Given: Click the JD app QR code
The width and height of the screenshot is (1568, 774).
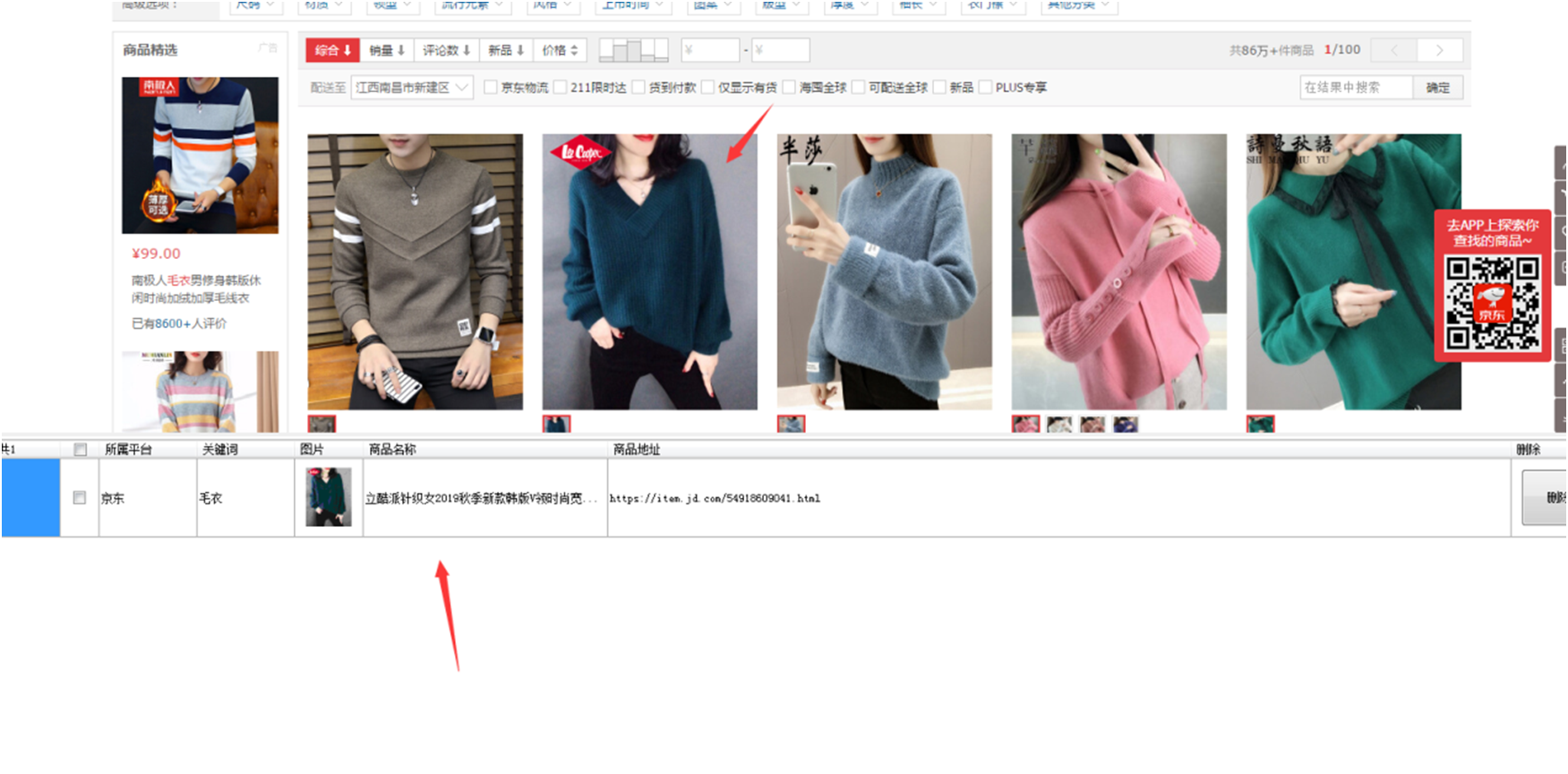Looking at the screenshot, I should point(1492,303).
